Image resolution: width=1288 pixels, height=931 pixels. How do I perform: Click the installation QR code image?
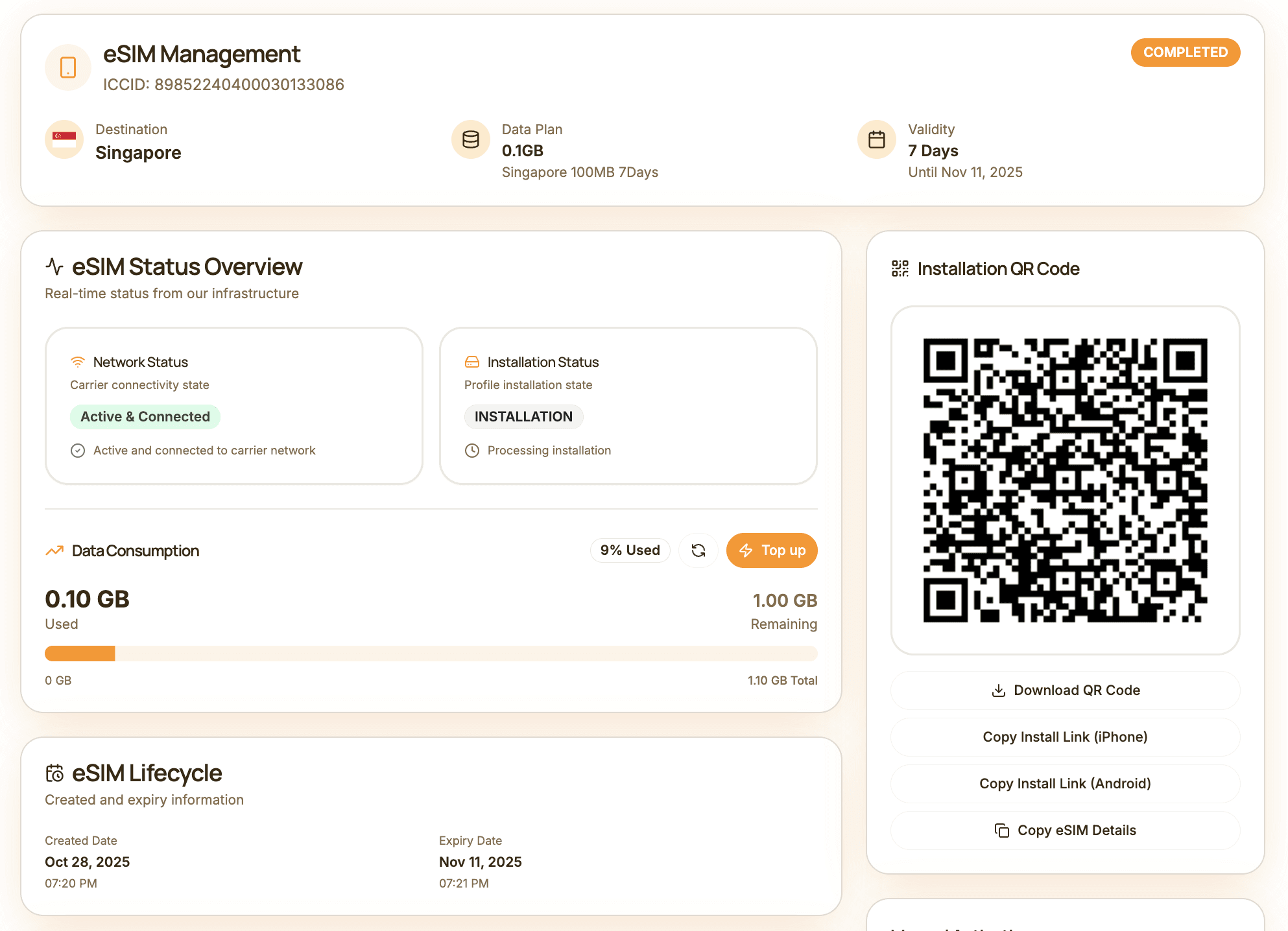tap(1065, 480)
